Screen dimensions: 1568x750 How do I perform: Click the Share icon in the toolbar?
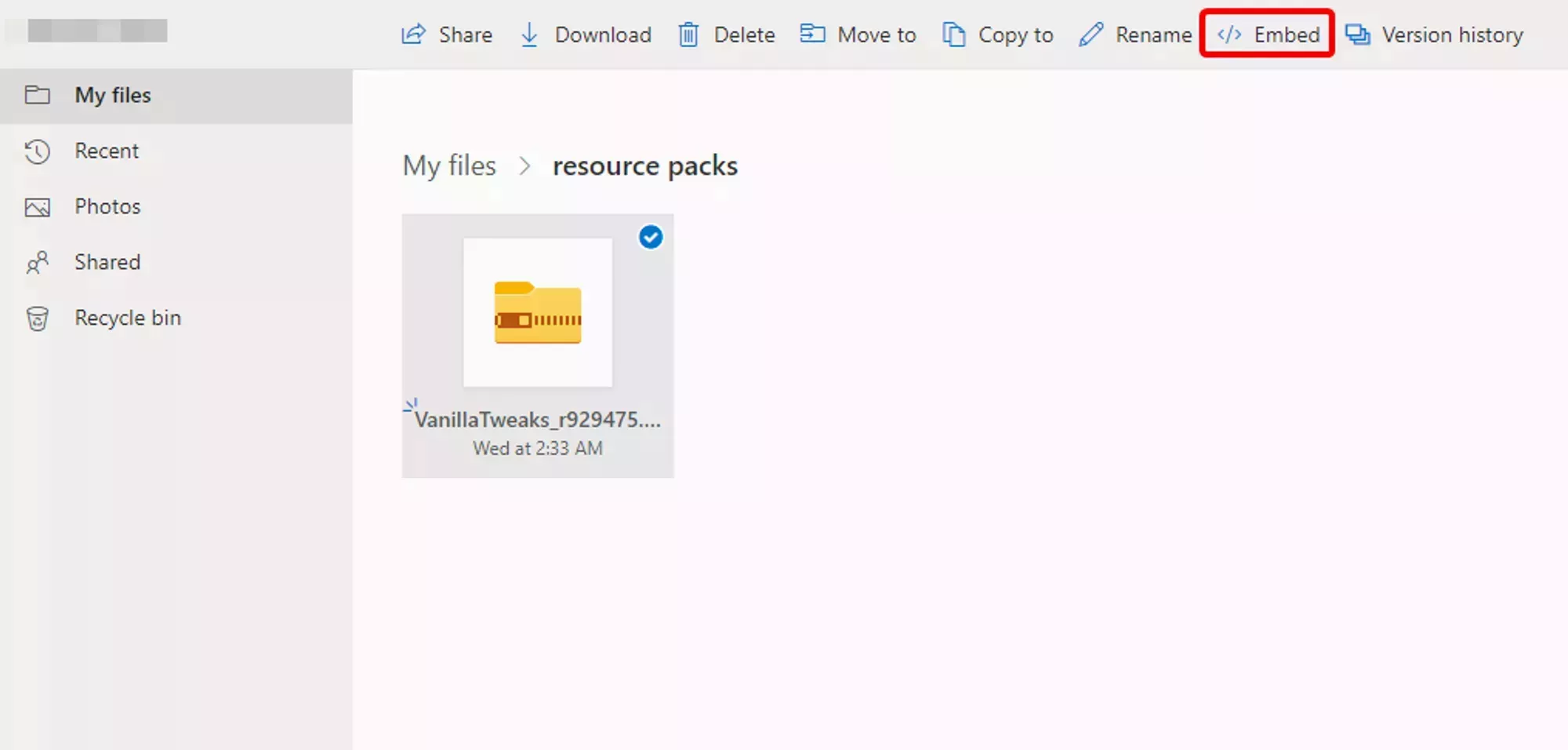412,34
